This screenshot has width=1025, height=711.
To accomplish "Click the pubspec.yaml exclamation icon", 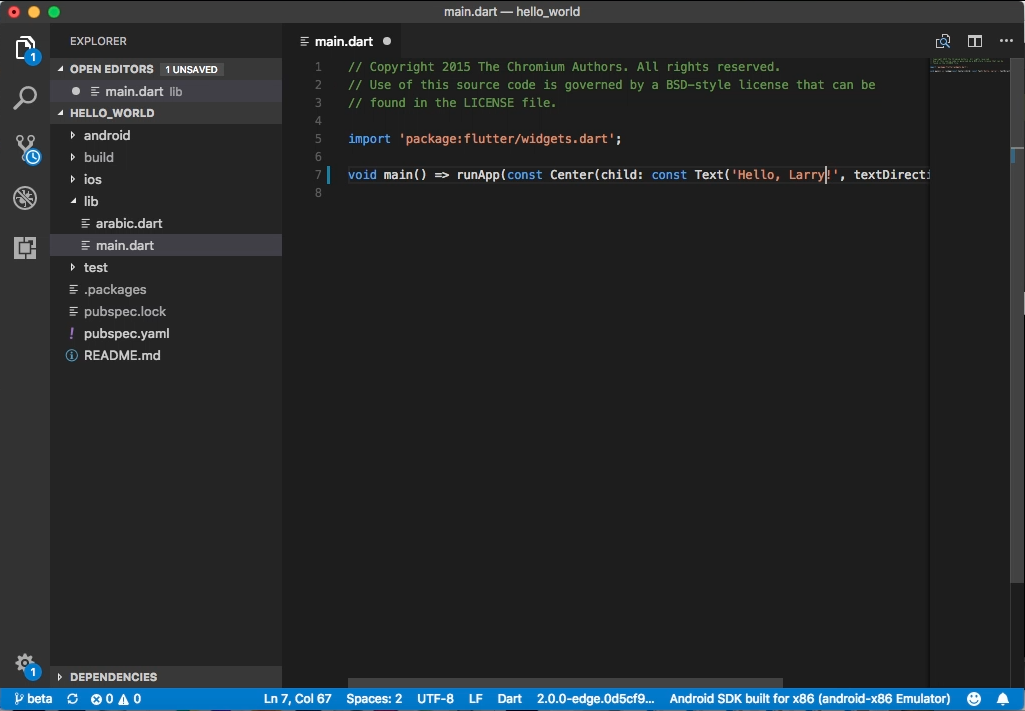I will point(72,333).
